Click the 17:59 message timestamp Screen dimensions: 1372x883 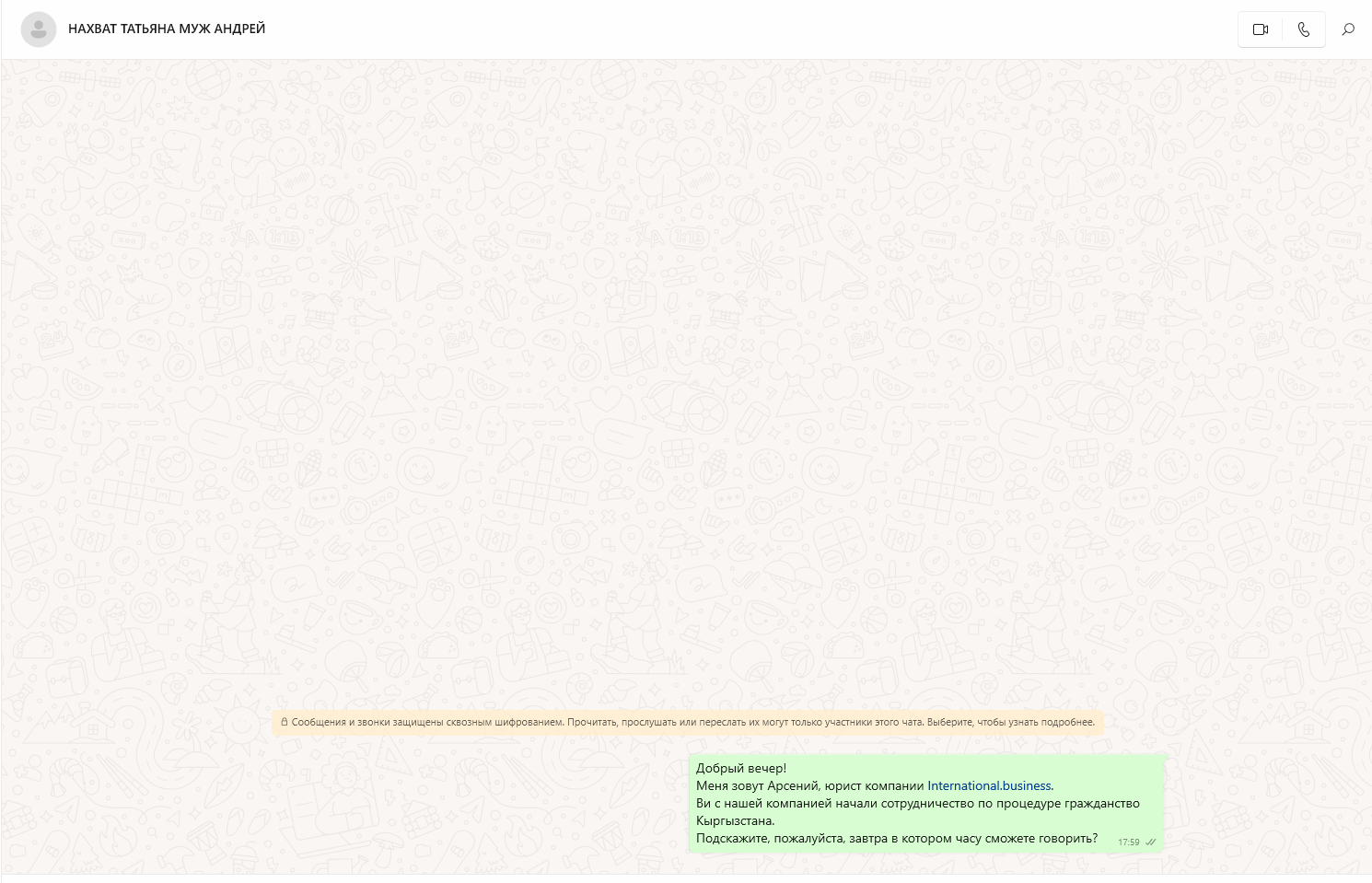(1128, 842)
